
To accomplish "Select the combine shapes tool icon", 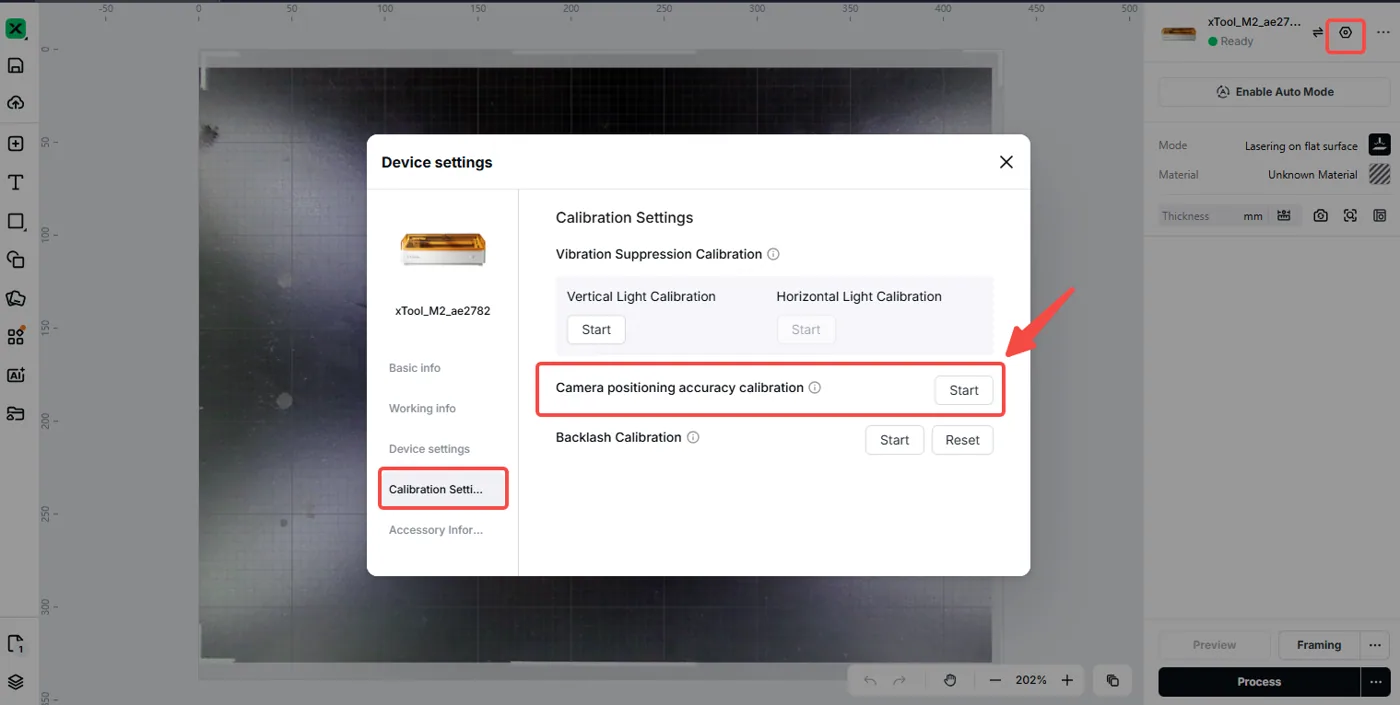I will pos(15,259).
